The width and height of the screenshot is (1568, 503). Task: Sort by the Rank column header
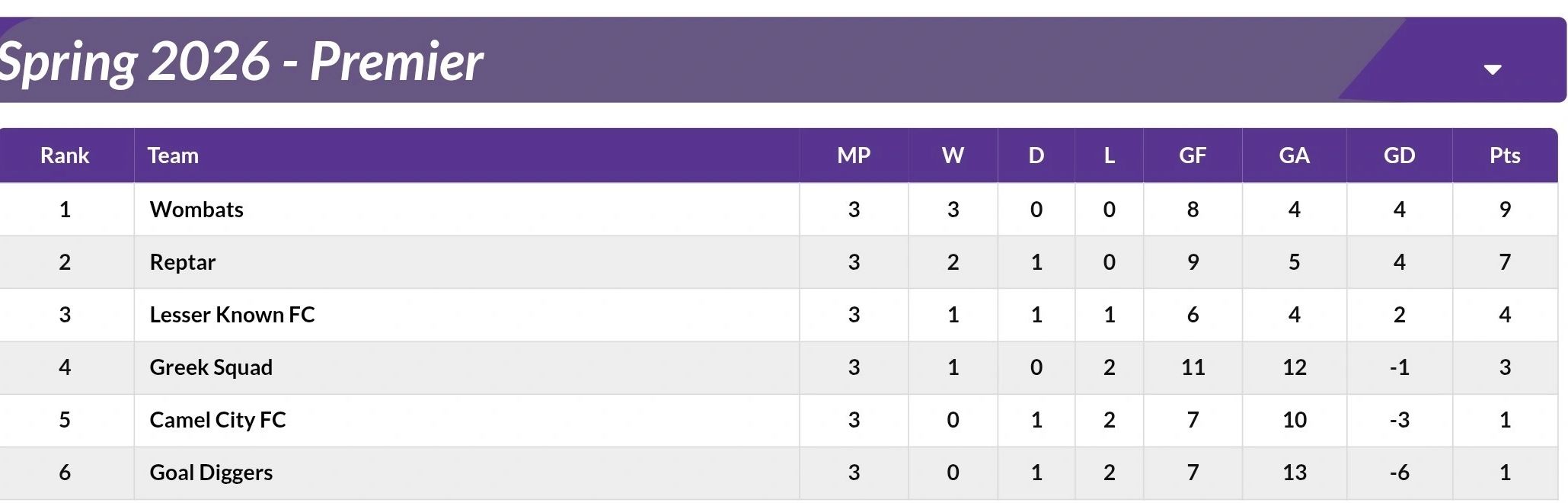click(65, 155)
